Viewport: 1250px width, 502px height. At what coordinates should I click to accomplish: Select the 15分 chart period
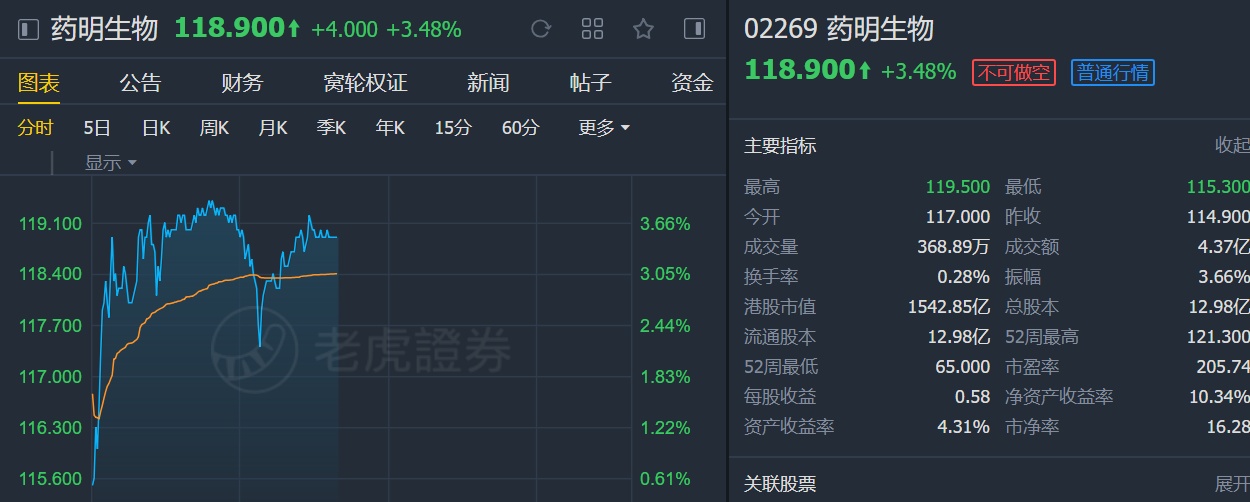[453, 128]
